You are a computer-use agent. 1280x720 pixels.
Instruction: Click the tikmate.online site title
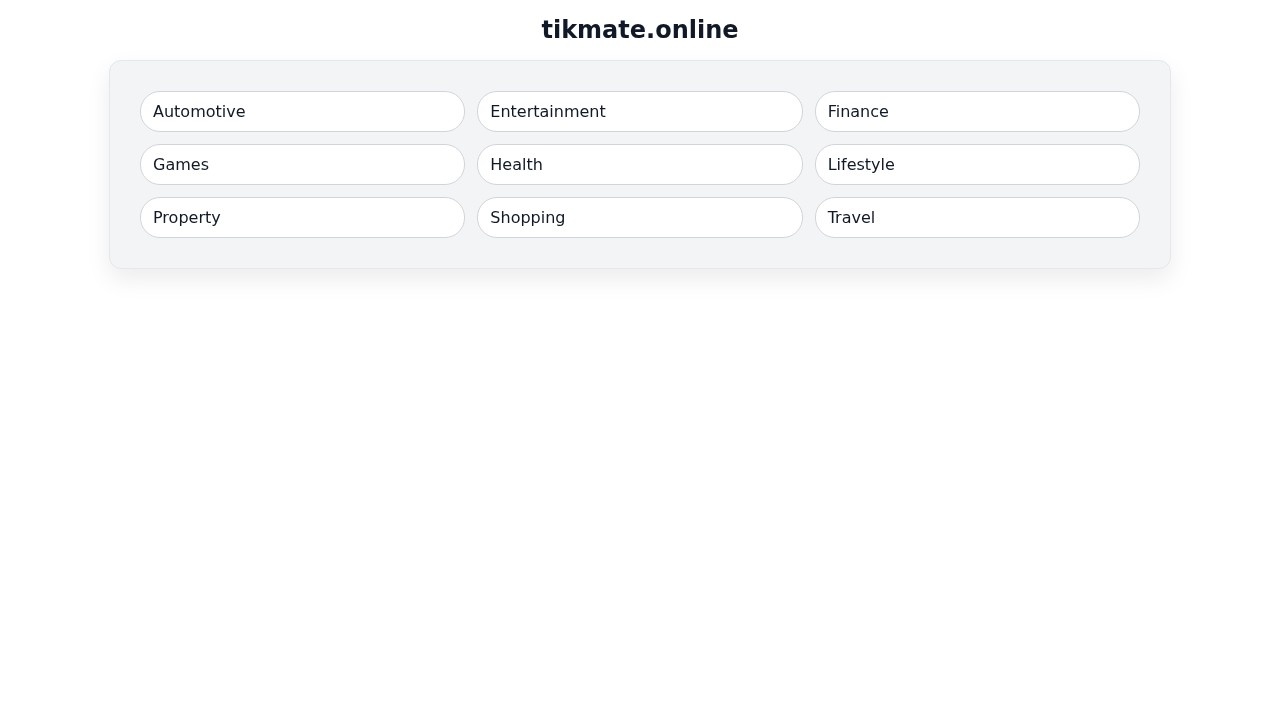click(x=640, y=30)
